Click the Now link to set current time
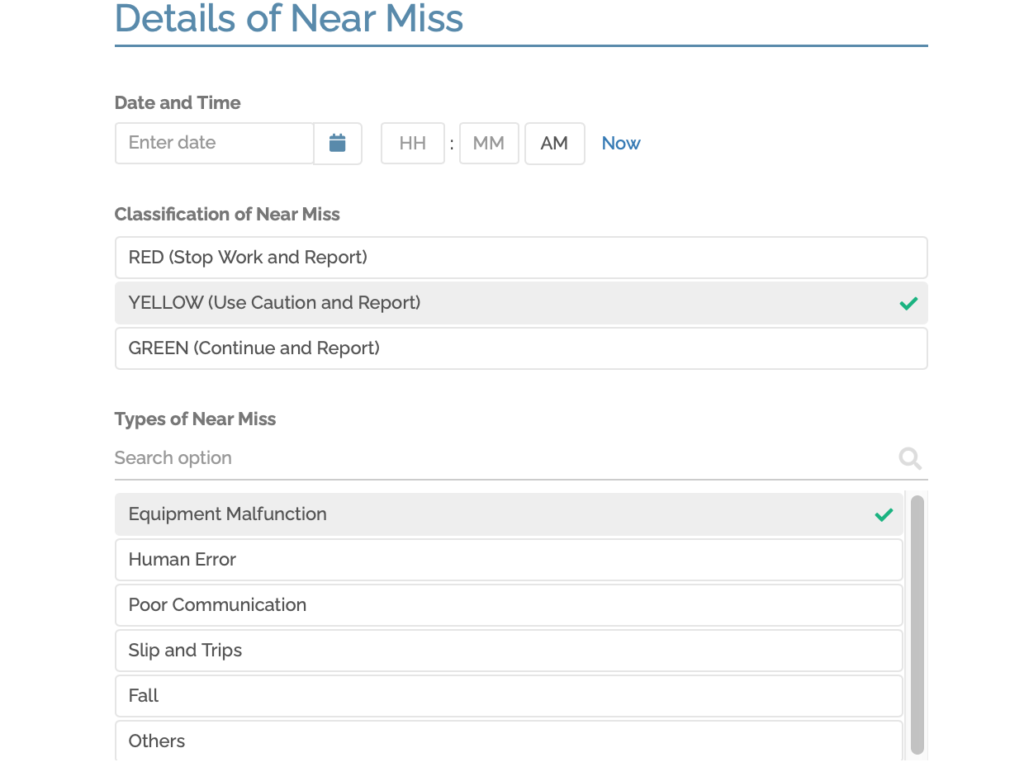The width and height of the screenshot is (1024, 767). [620, 143]
